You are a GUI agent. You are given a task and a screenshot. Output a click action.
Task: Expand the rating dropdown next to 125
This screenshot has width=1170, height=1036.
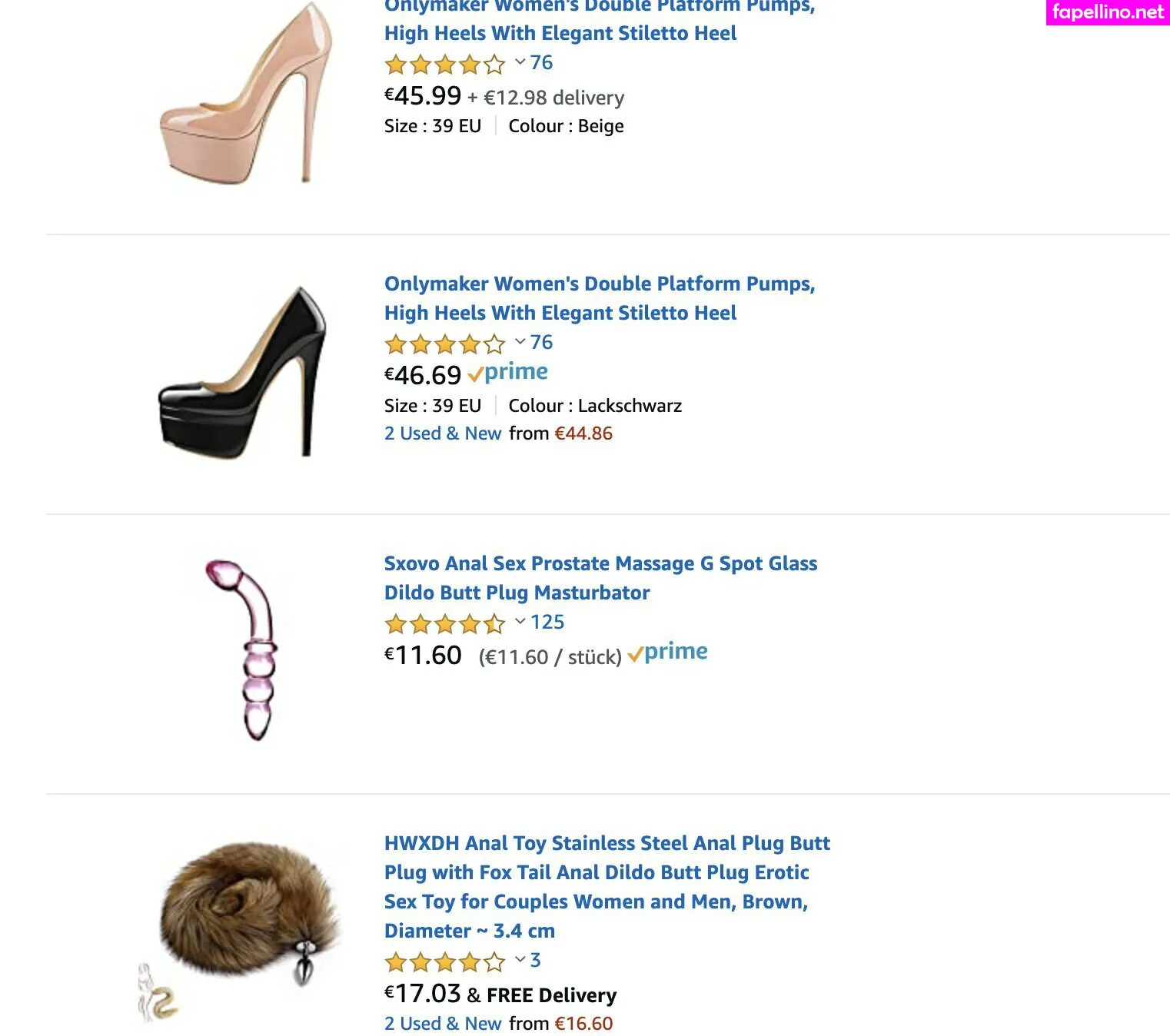click(x=520, y=621)
